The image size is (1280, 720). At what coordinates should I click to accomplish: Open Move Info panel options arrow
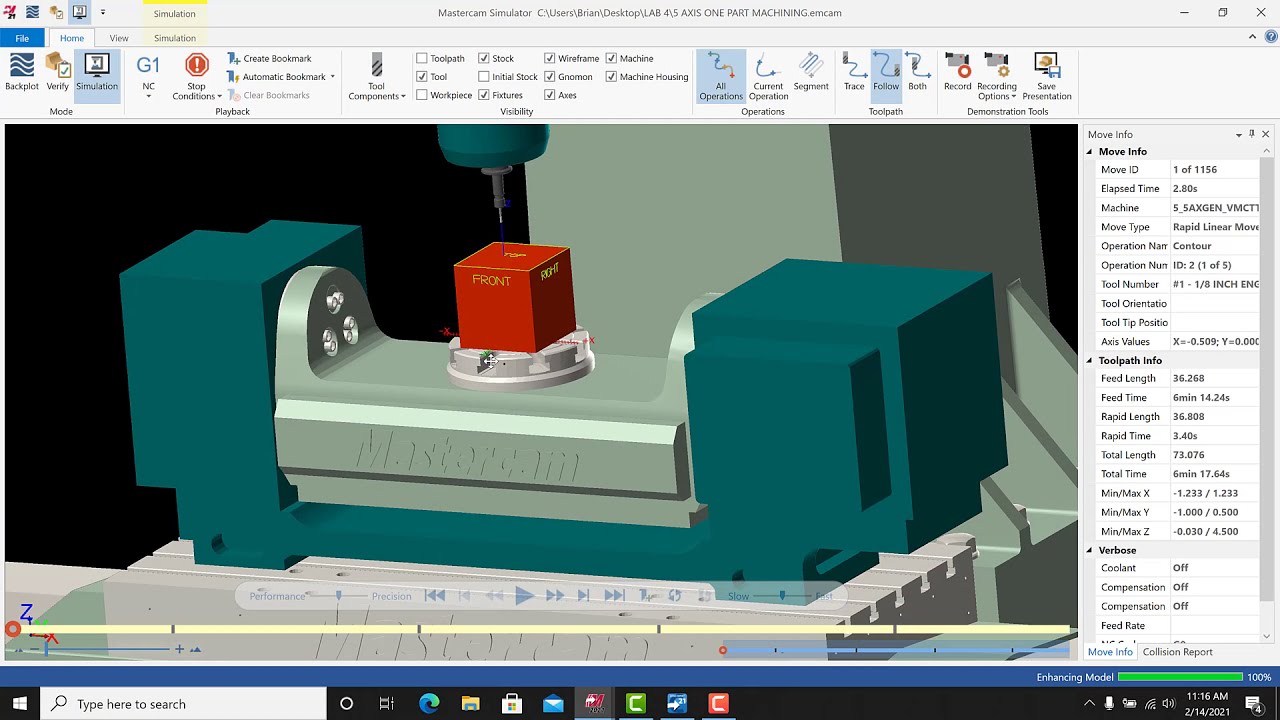click(x=1239, y=134)
